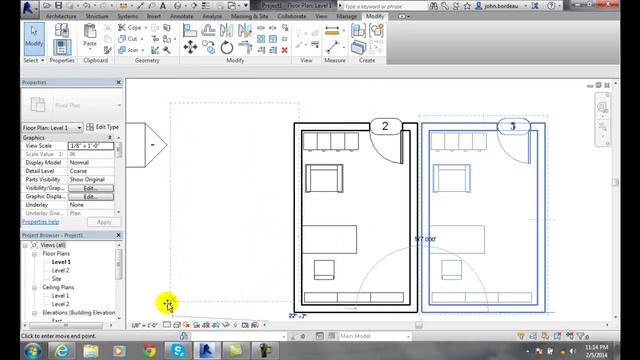This screenshot has width=640, height=360.
Task: Collapse the Views (all) tree node
Action: click(25, 245)
